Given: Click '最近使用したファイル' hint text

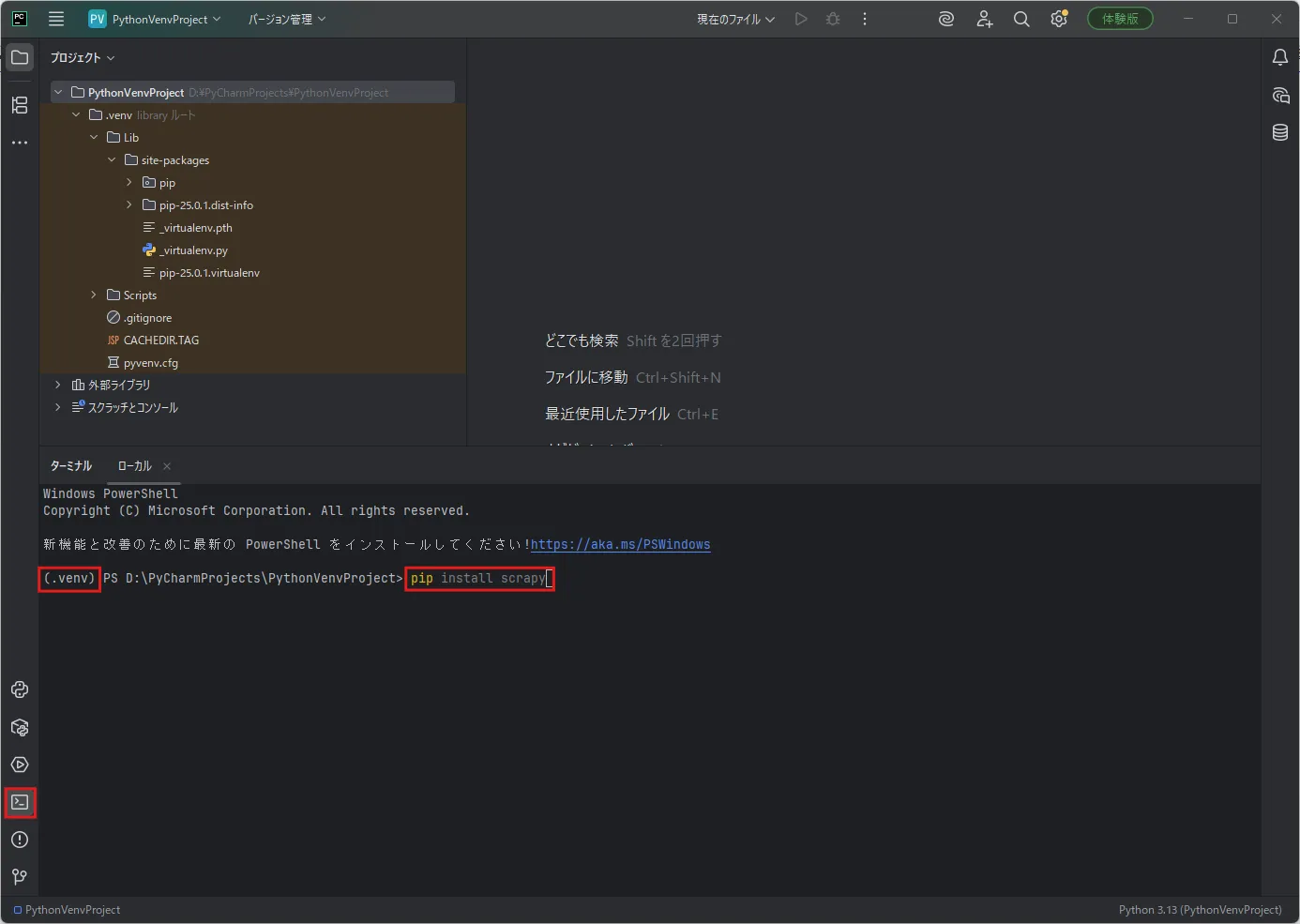Looking at the screenshot, I should 607,414.
